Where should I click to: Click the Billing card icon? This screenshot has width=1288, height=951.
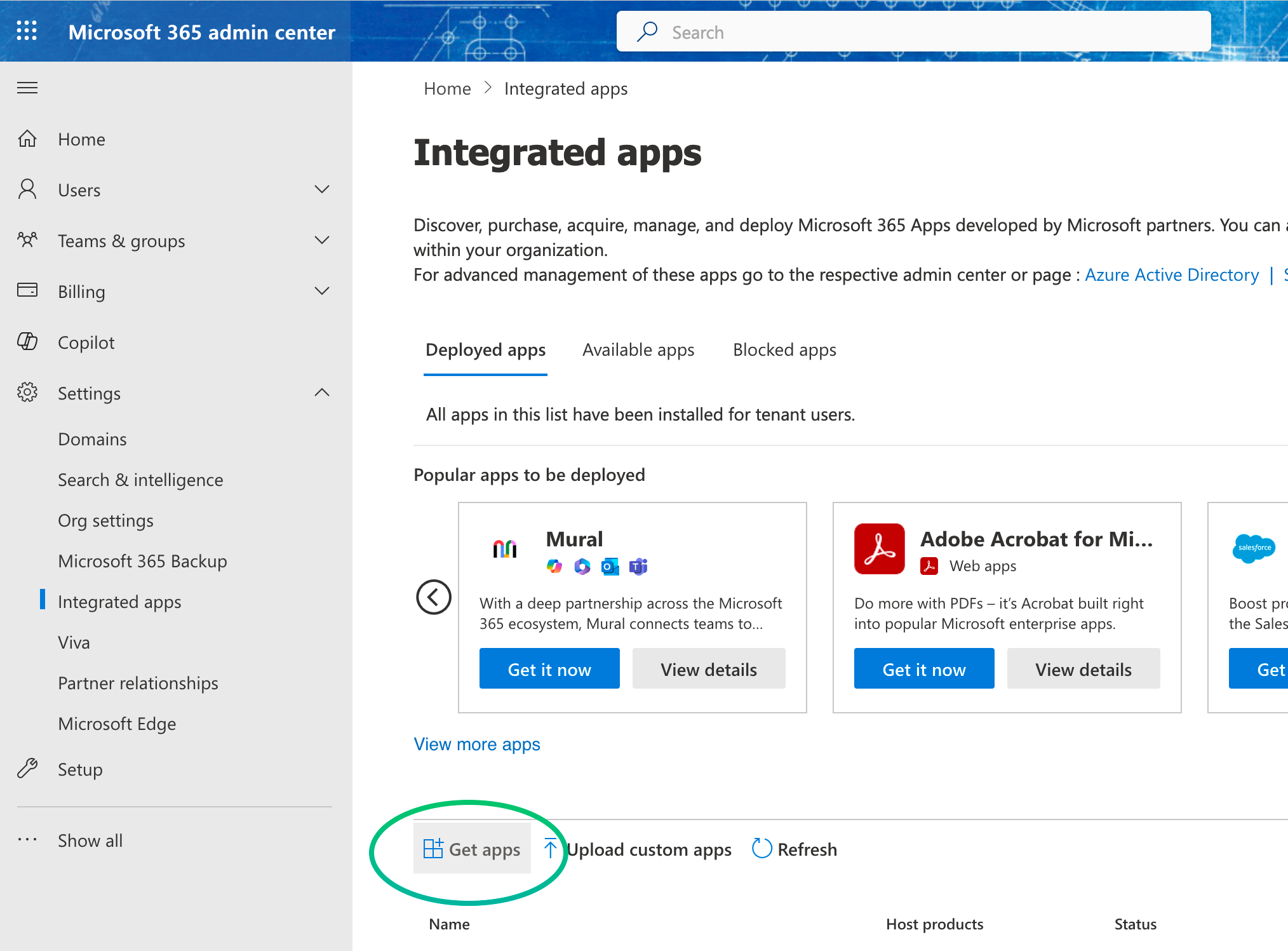click(x=27, y=290)
